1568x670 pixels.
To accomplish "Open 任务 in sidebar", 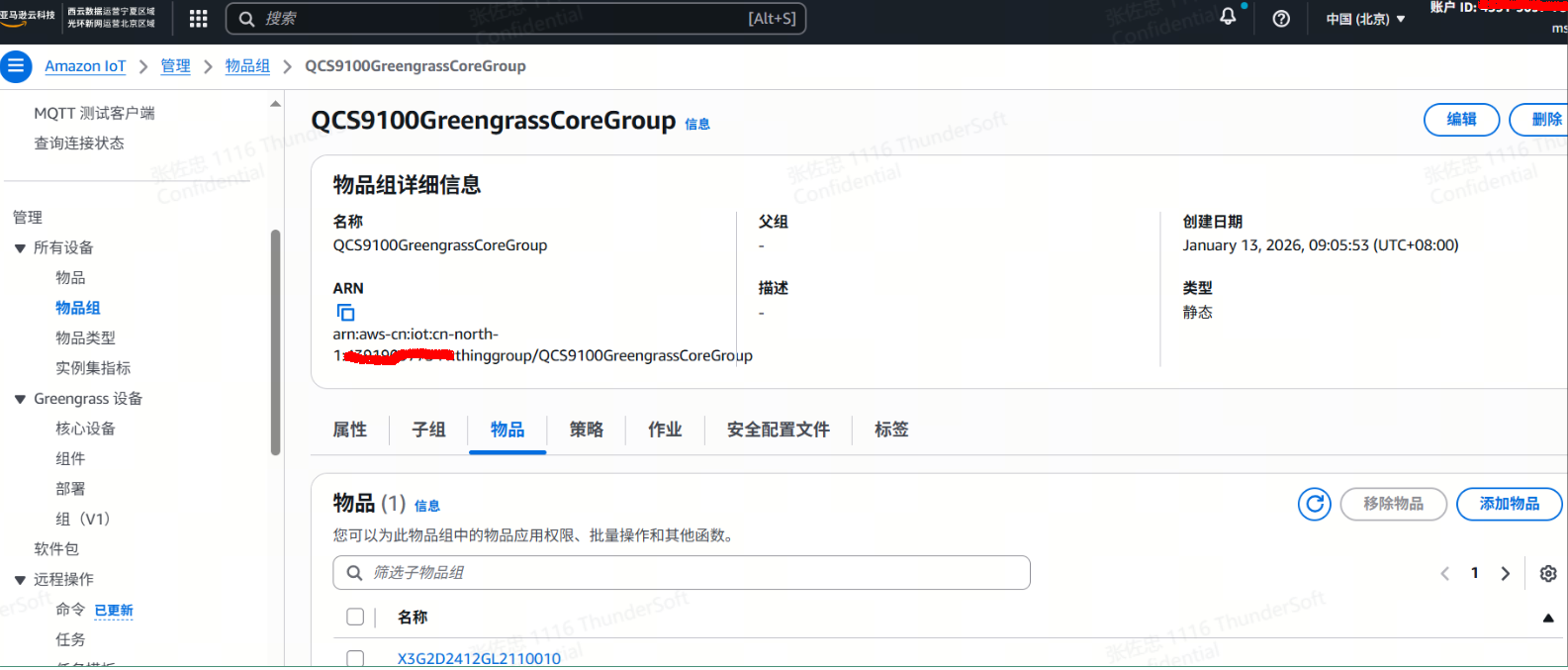I will (x=70, y=640).
